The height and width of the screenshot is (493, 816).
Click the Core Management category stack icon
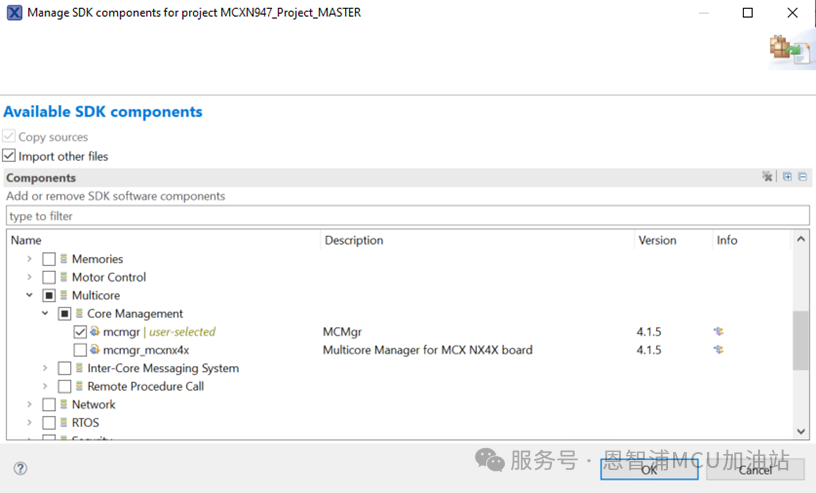[x=79, y=313]
